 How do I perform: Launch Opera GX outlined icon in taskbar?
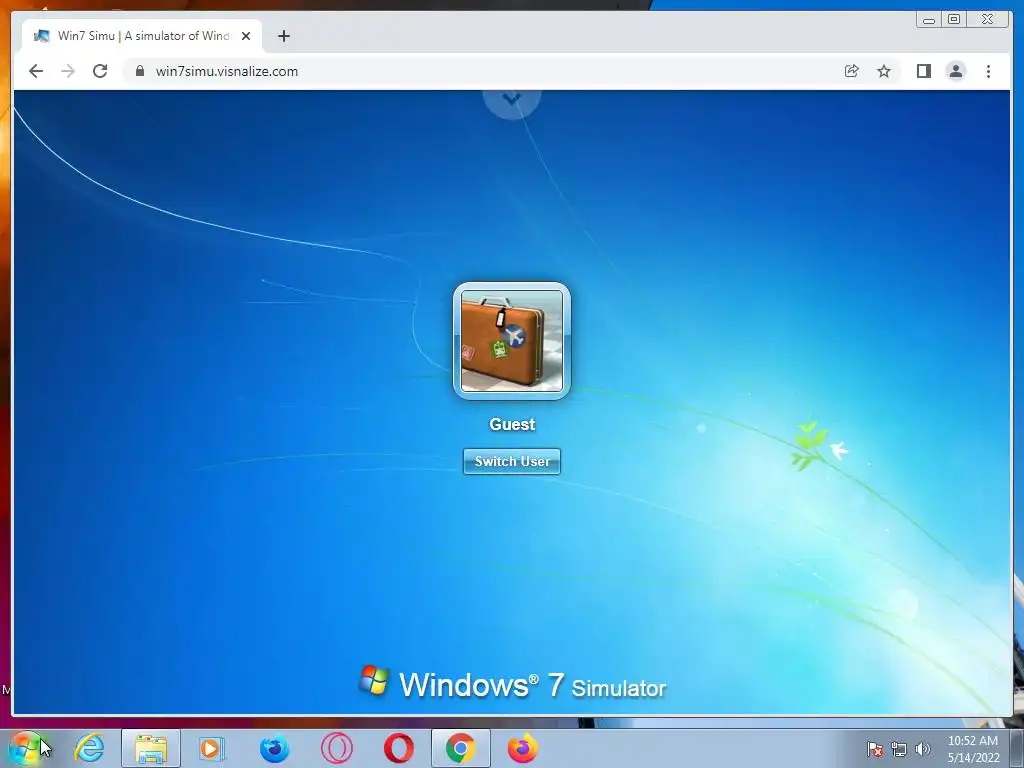coord(337,749)
